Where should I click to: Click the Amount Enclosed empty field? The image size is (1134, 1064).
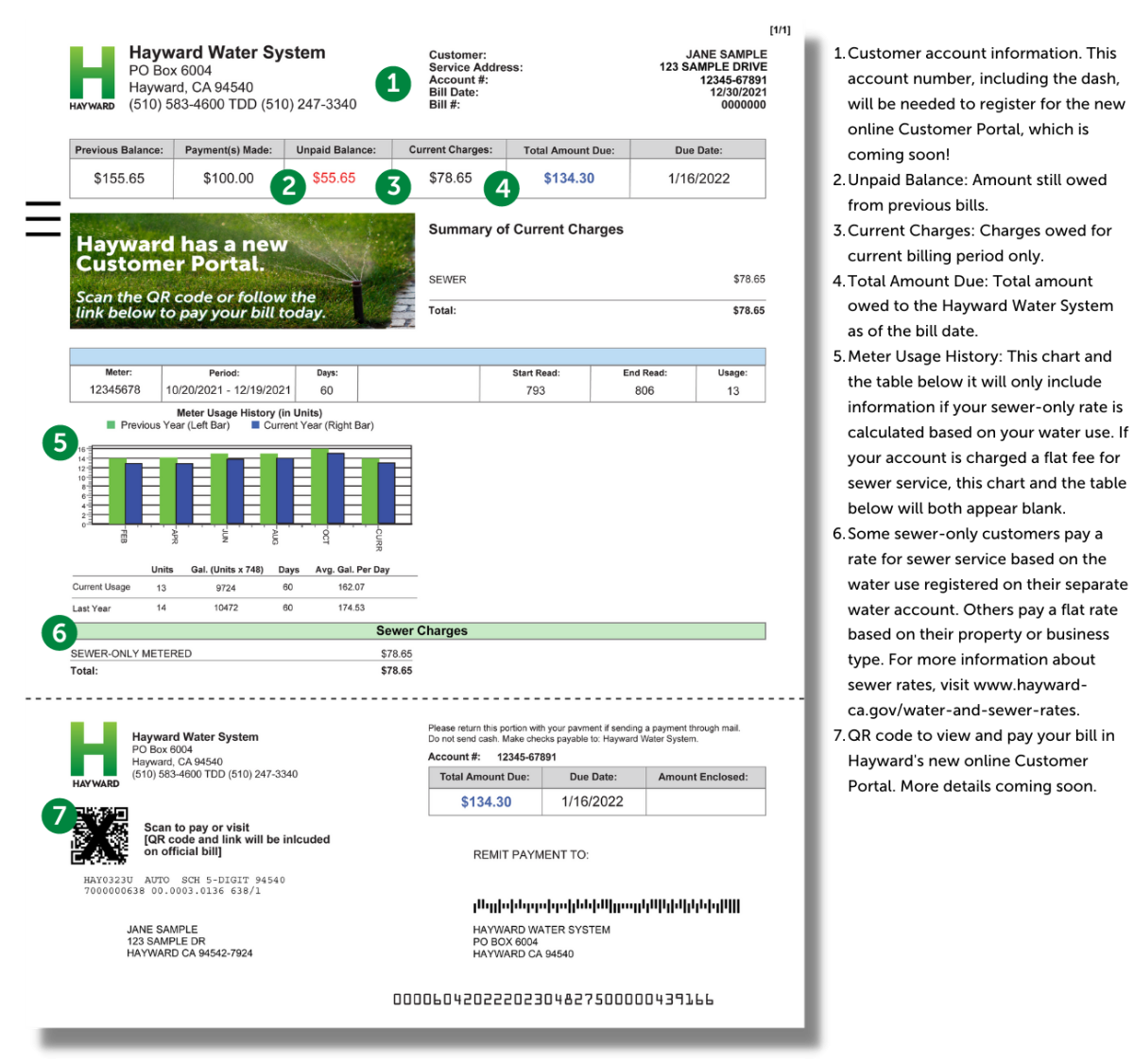705,802
